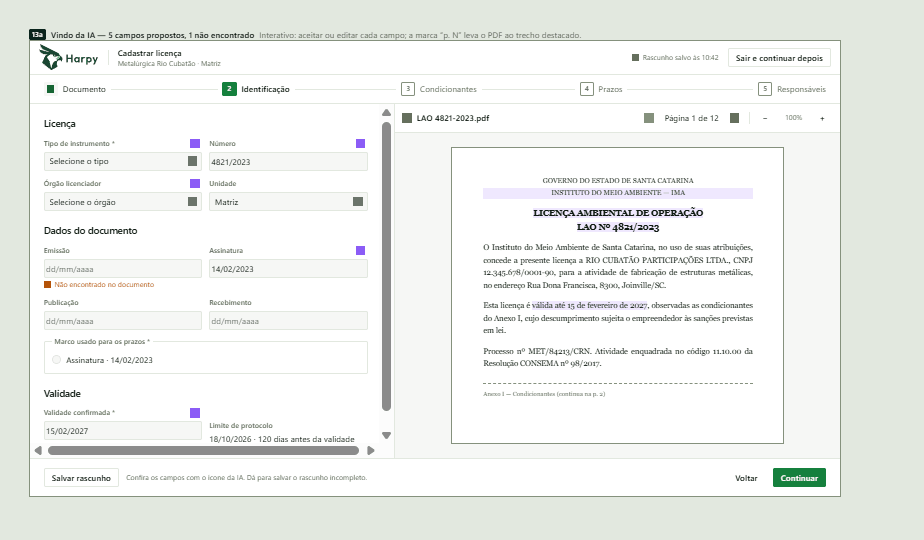The width and height of the screenshot is (924, 540).
Task: Click the PDF file icon beside LAO 4821-2023.pdf
Action: click(x=407, y=118)
